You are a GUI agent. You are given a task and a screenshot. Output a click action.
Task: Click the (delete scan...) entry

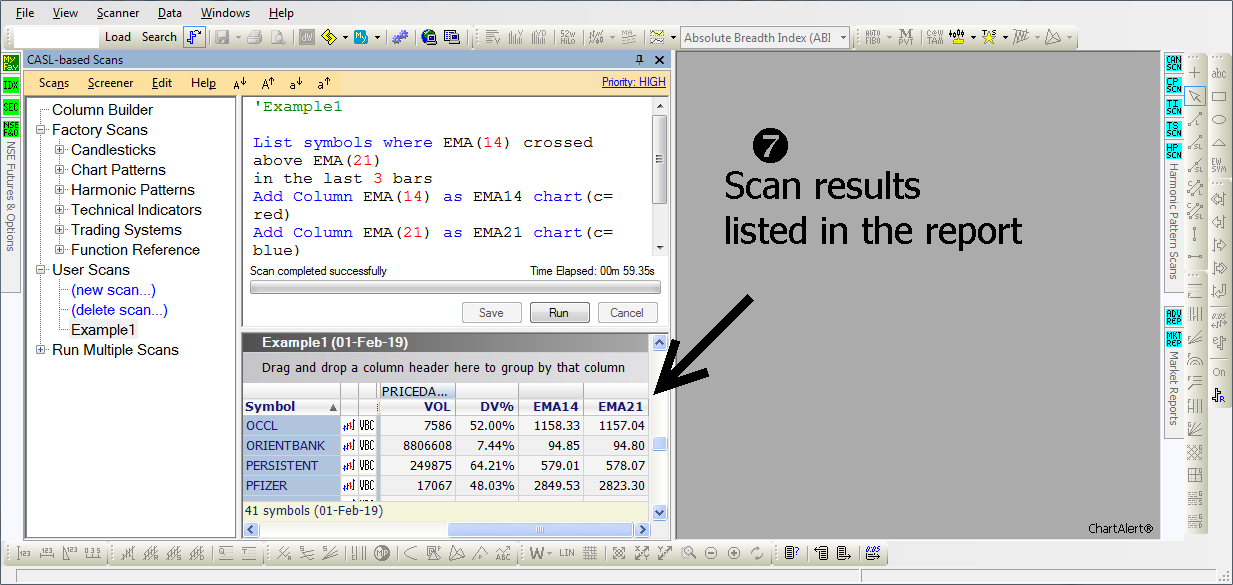point(119,310)
